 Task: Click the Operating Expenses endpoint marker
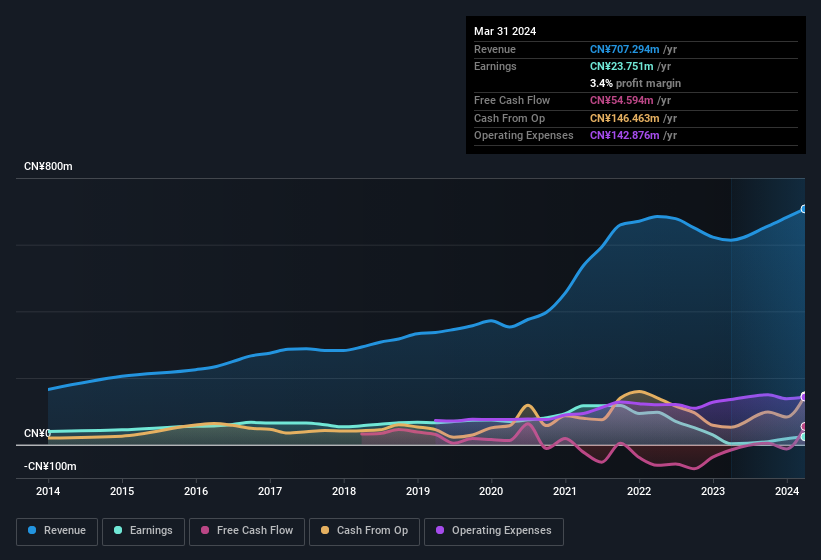803,397
